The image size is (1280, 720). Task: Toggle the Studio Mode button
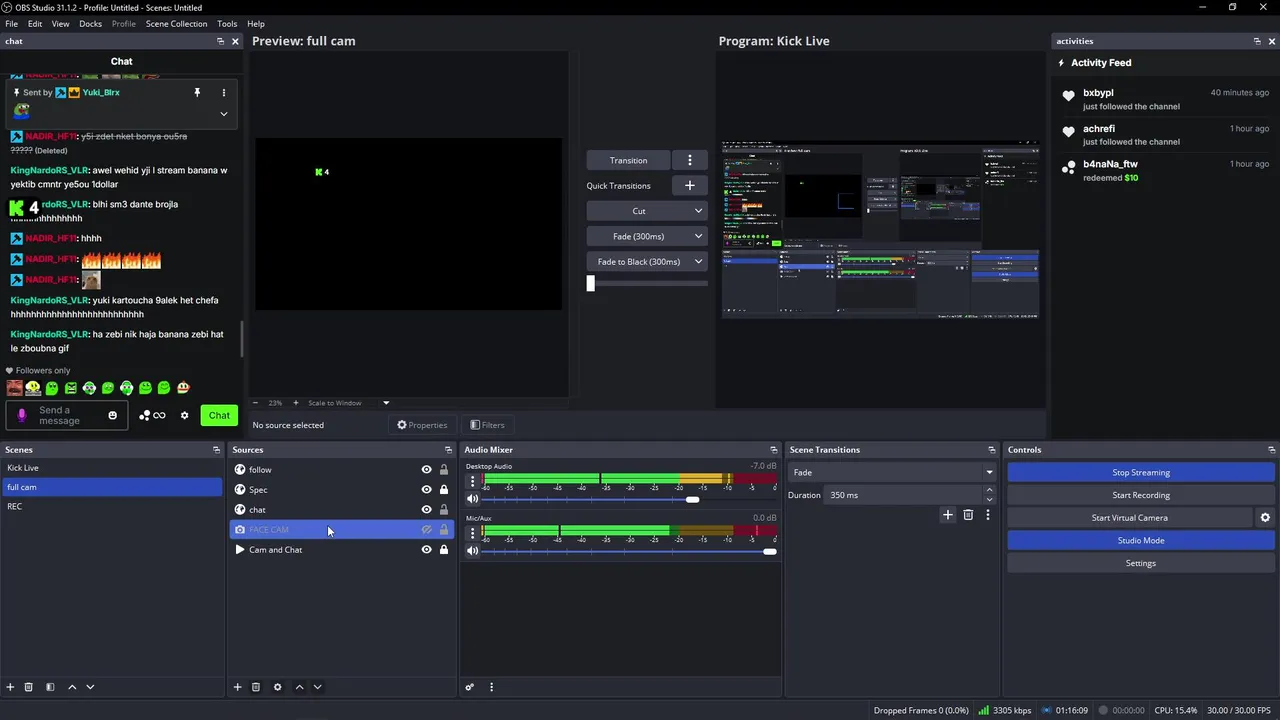pyautogui.click(x=1141, y=540)
